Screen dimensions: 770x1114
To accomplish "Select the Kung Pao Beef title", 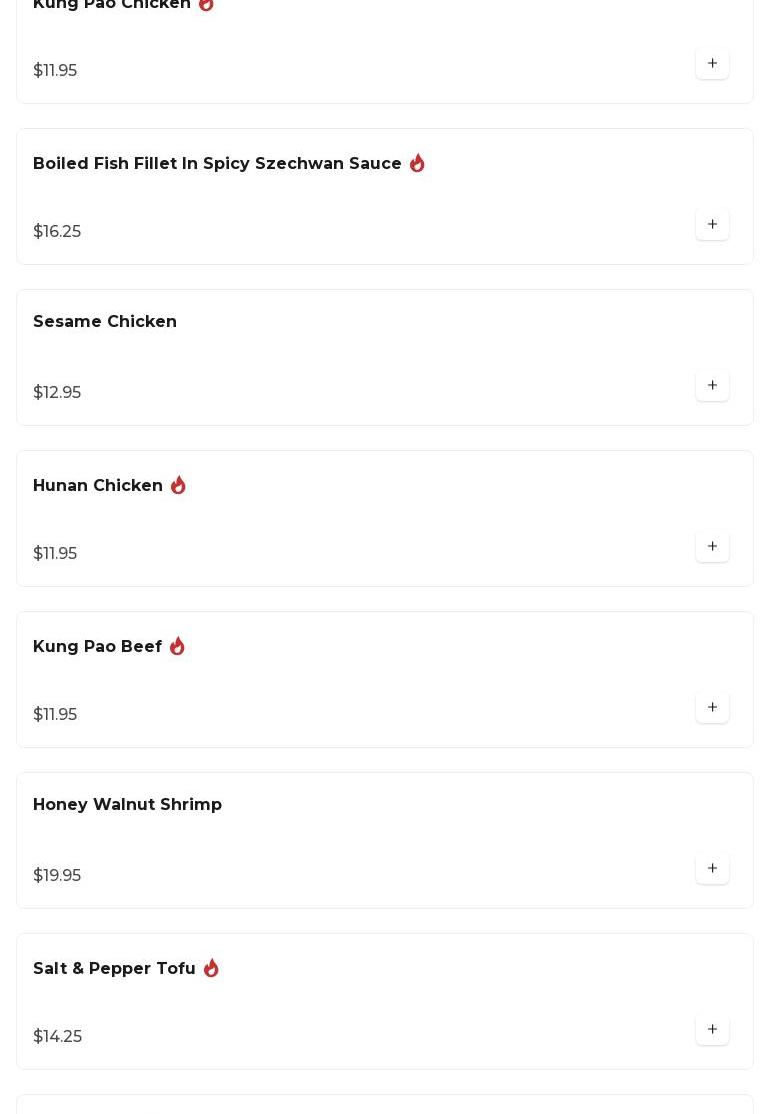I will click(97, 647).
